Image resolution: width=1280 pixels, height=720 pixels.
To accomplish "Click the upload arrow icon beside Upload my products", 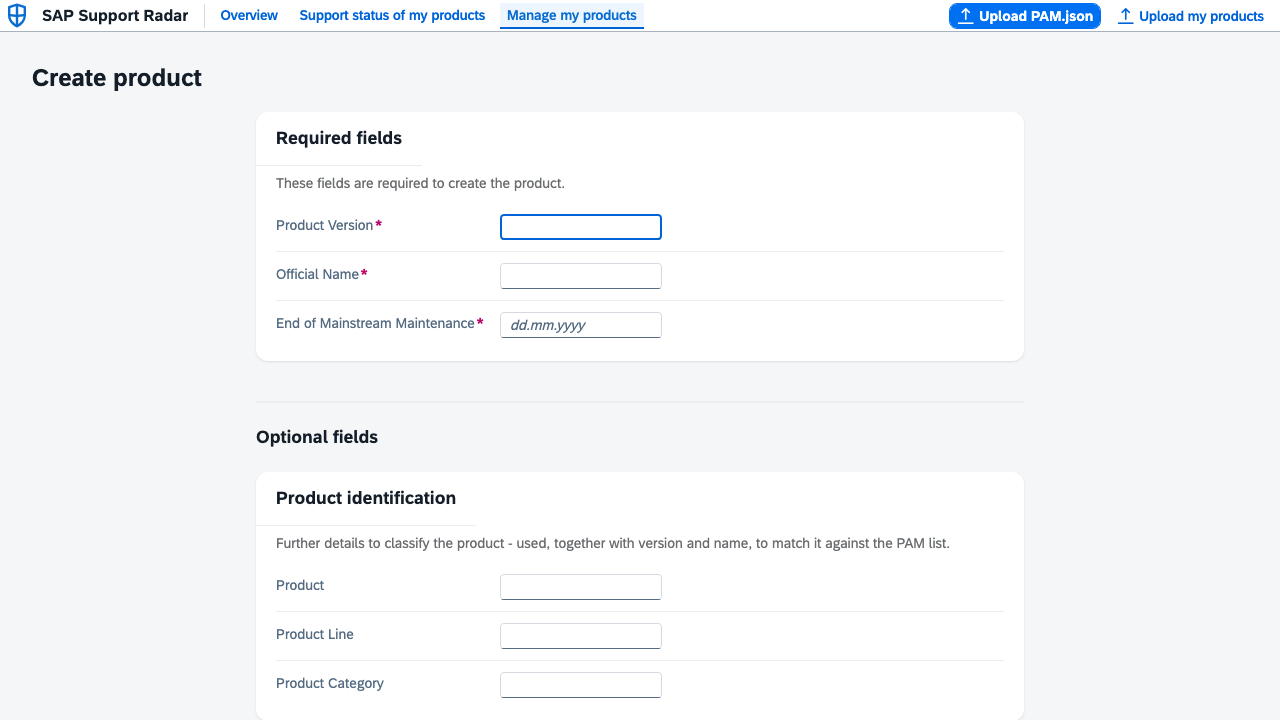I will (x=1125, y=16).
